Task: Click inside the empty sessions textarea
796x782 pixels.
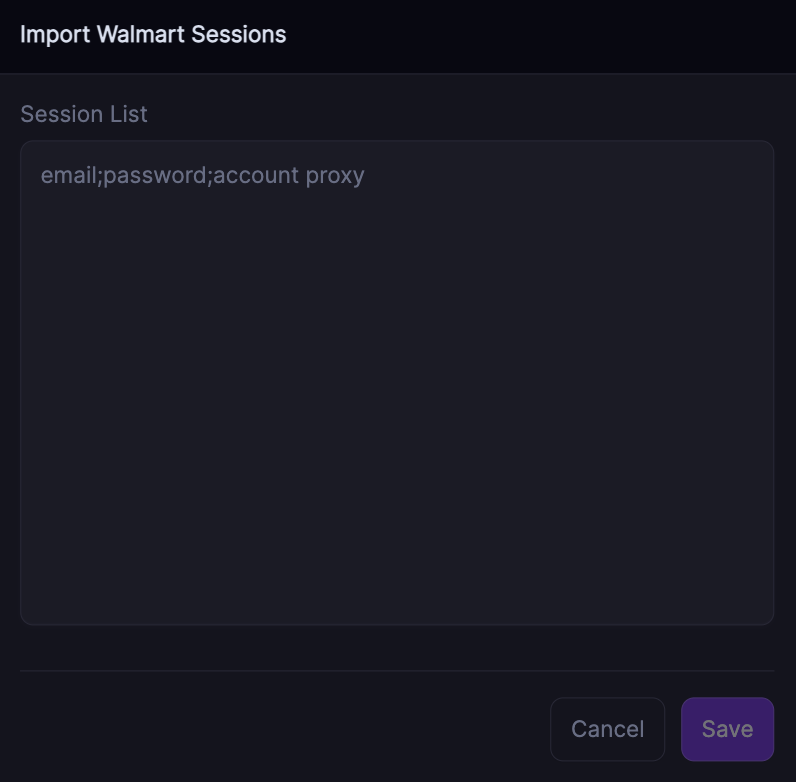Action: (397, 400)
